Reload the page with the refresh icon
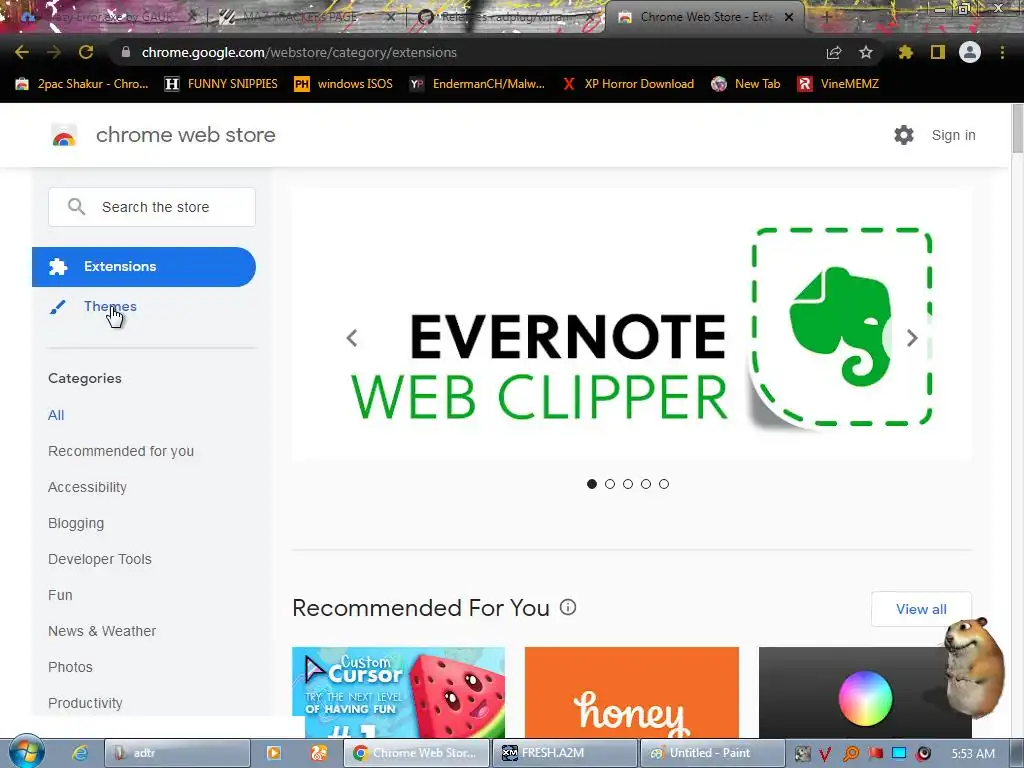 (86, 52)
